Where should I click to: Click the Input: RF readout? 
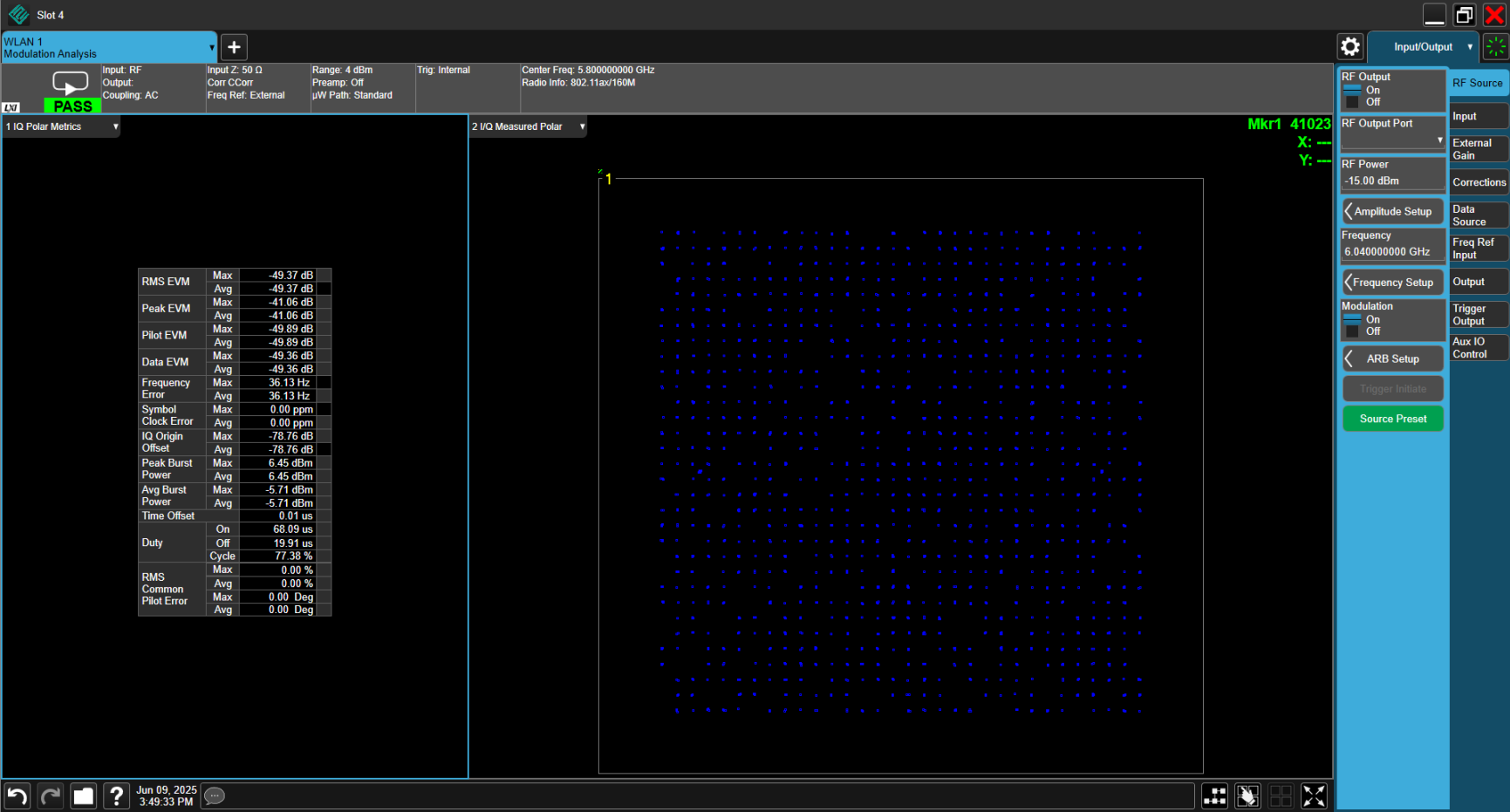click(122, 70)
